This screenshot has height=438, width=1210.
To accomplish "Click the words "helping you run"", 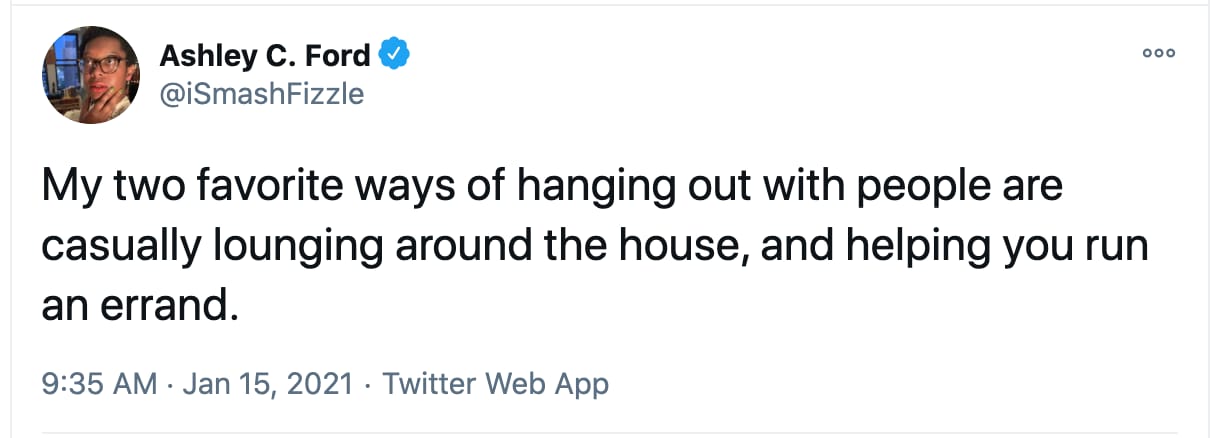I will (x=1010, y=247).
